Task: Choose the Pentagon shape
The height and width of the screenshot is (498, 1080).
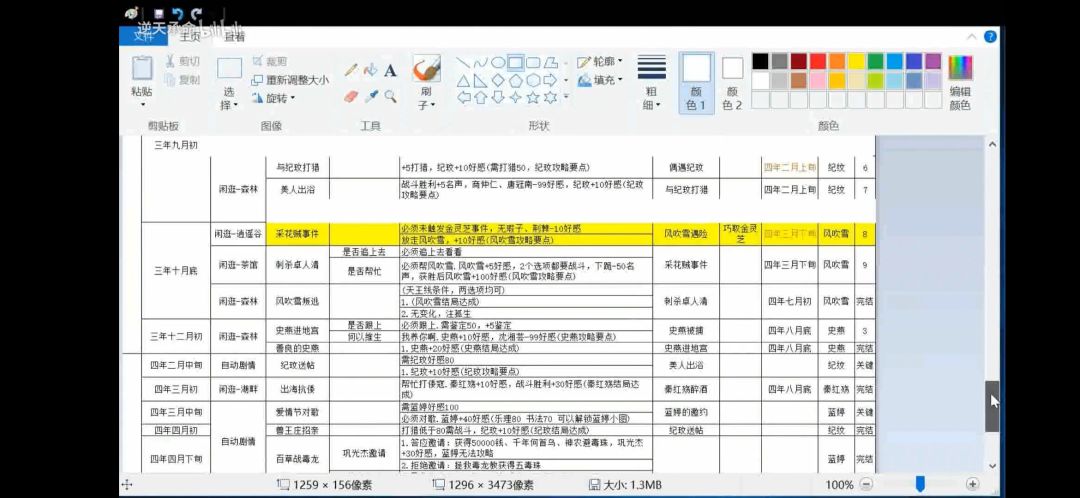Action: (515, 80)
